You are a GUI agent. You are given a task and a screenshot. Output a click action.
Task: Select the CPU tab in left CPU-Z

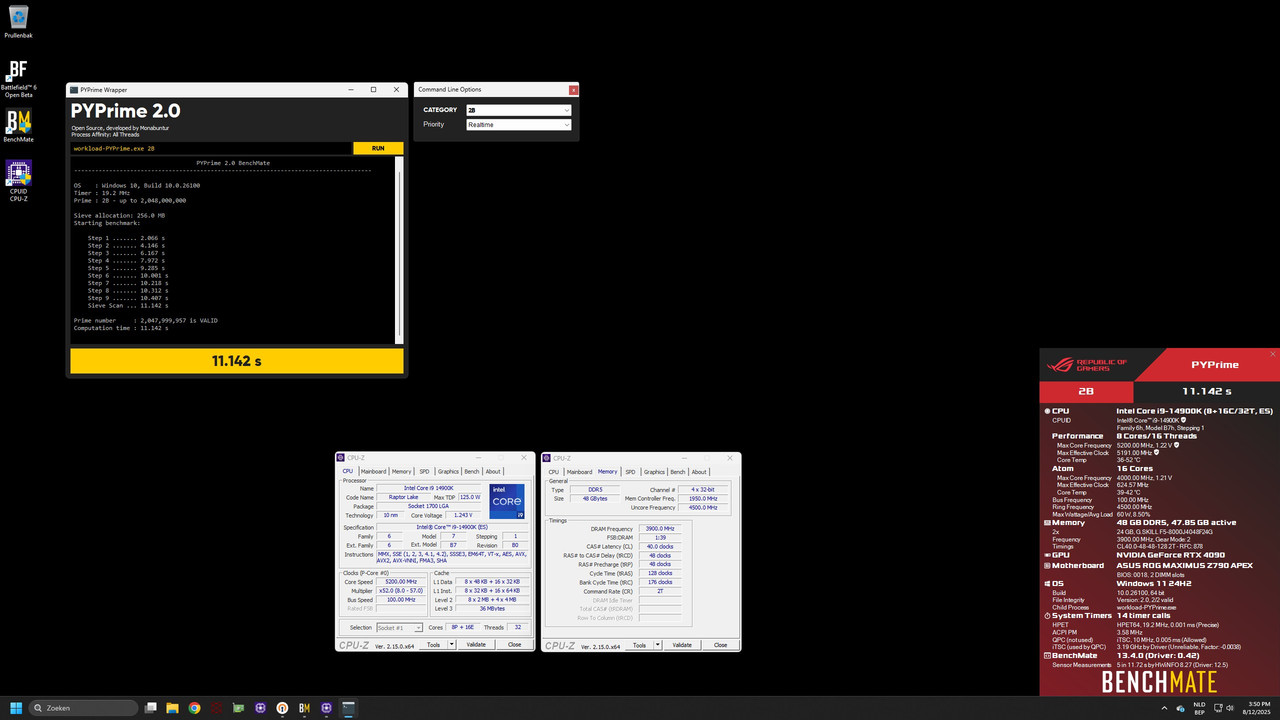[x=348, y=471]
